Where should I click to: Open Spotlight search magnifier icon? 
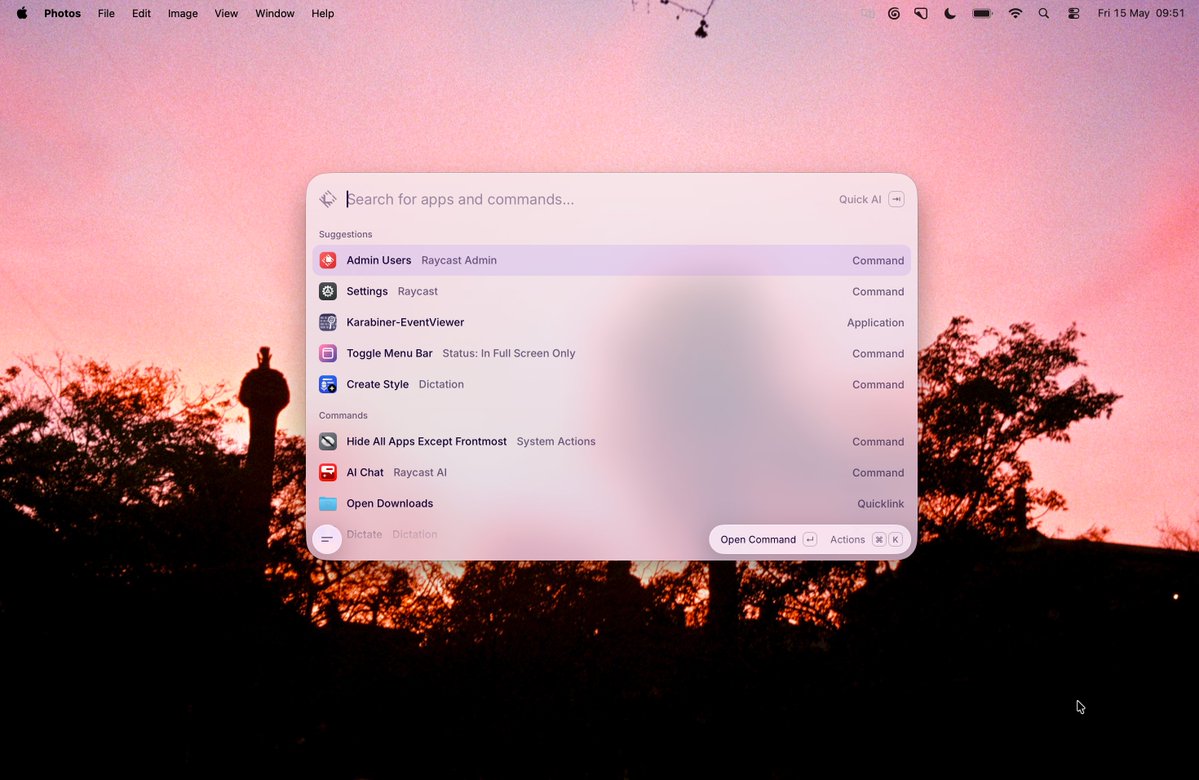tap(1044, 13)
